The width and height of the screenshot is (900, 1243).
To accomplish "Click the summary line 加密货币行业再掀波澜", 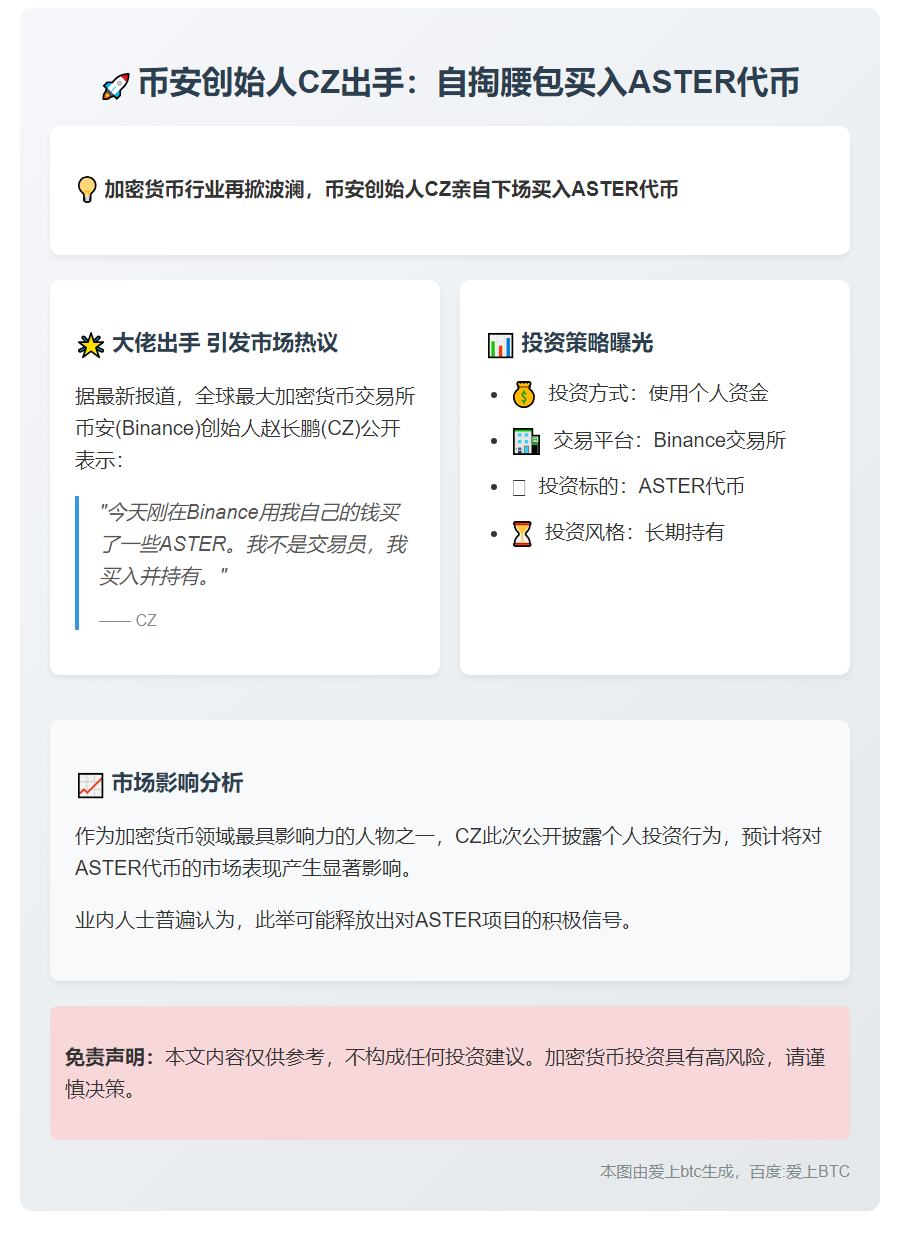I will 391,189.
